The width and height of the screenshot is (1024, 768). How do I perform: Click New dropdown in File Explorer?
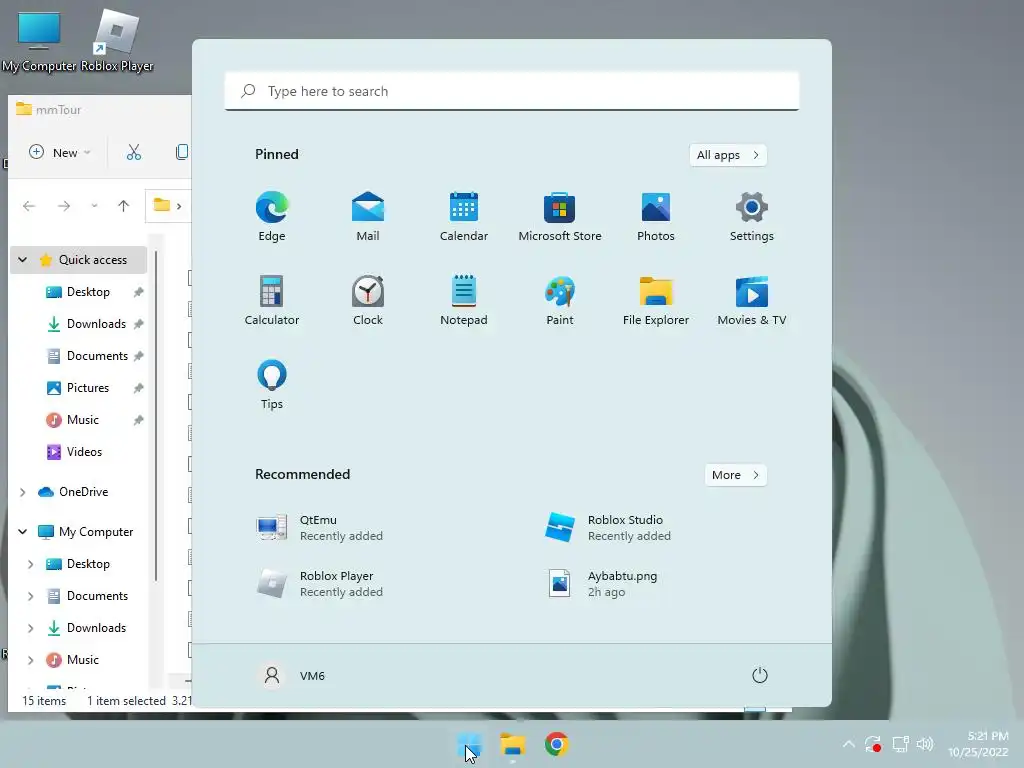(60, 152)
